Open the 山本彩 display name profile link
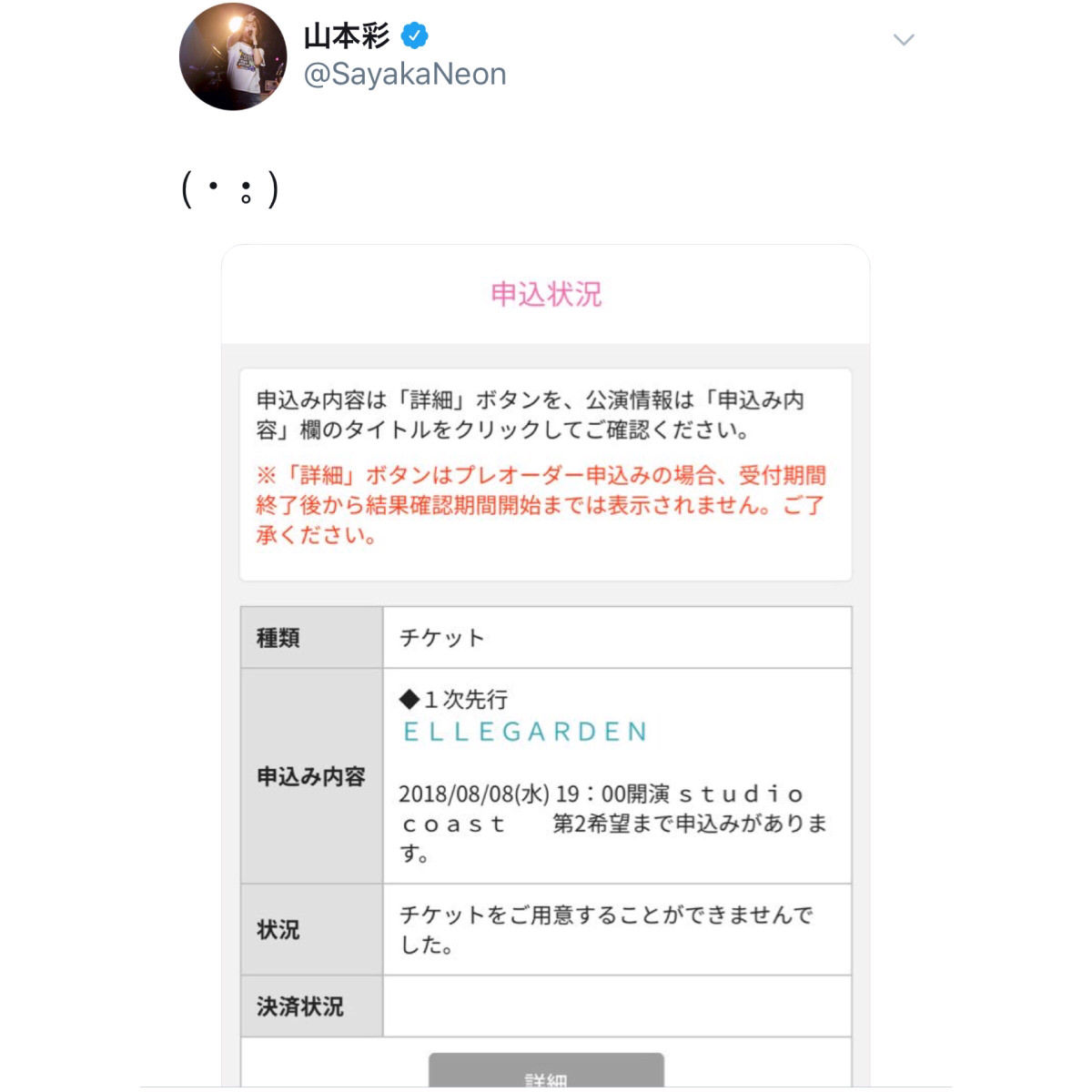The height and width of the screenshot is (1092, 1092). click(x=346, y=36)
